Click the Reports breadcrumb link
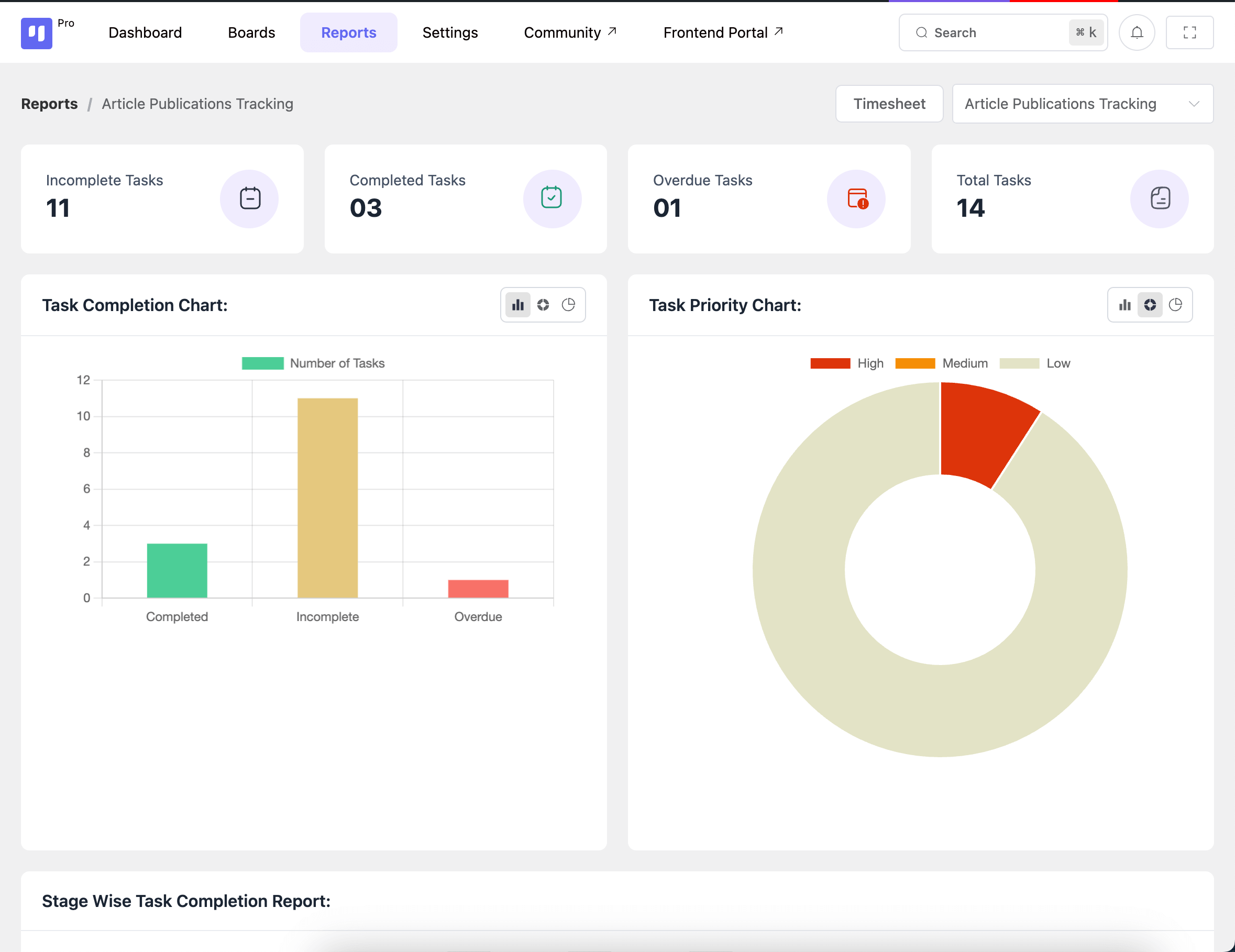The height and width of the screenshot is (952, 1235). [49, 104]
